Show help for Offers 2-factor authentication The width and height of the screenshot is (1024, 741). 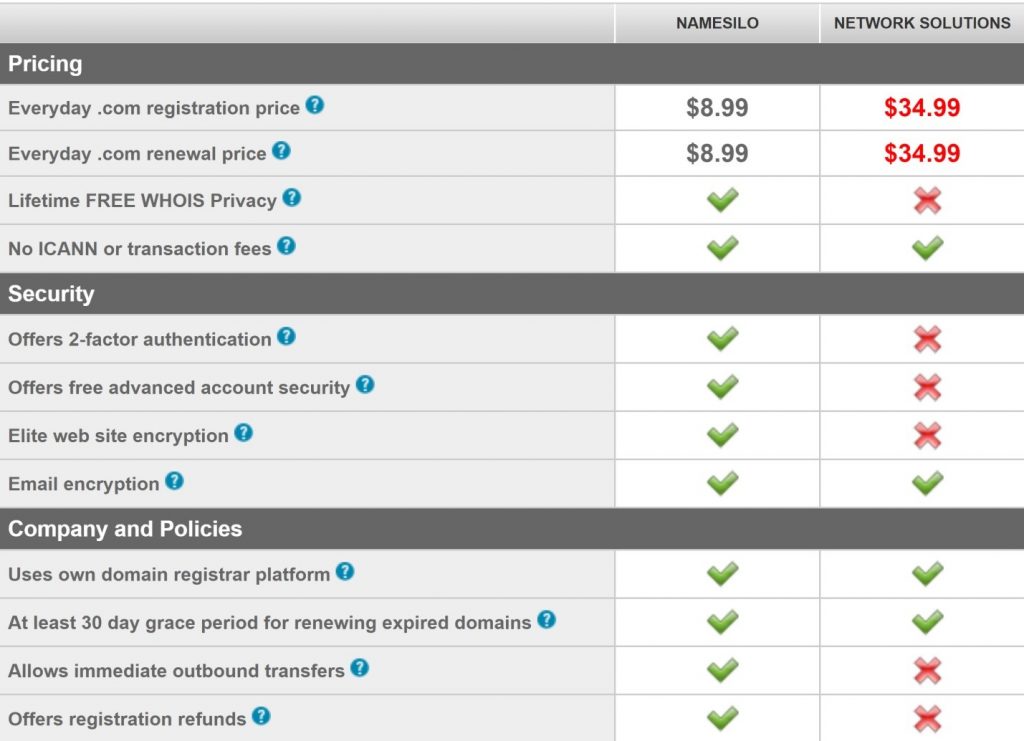(286, 337)
